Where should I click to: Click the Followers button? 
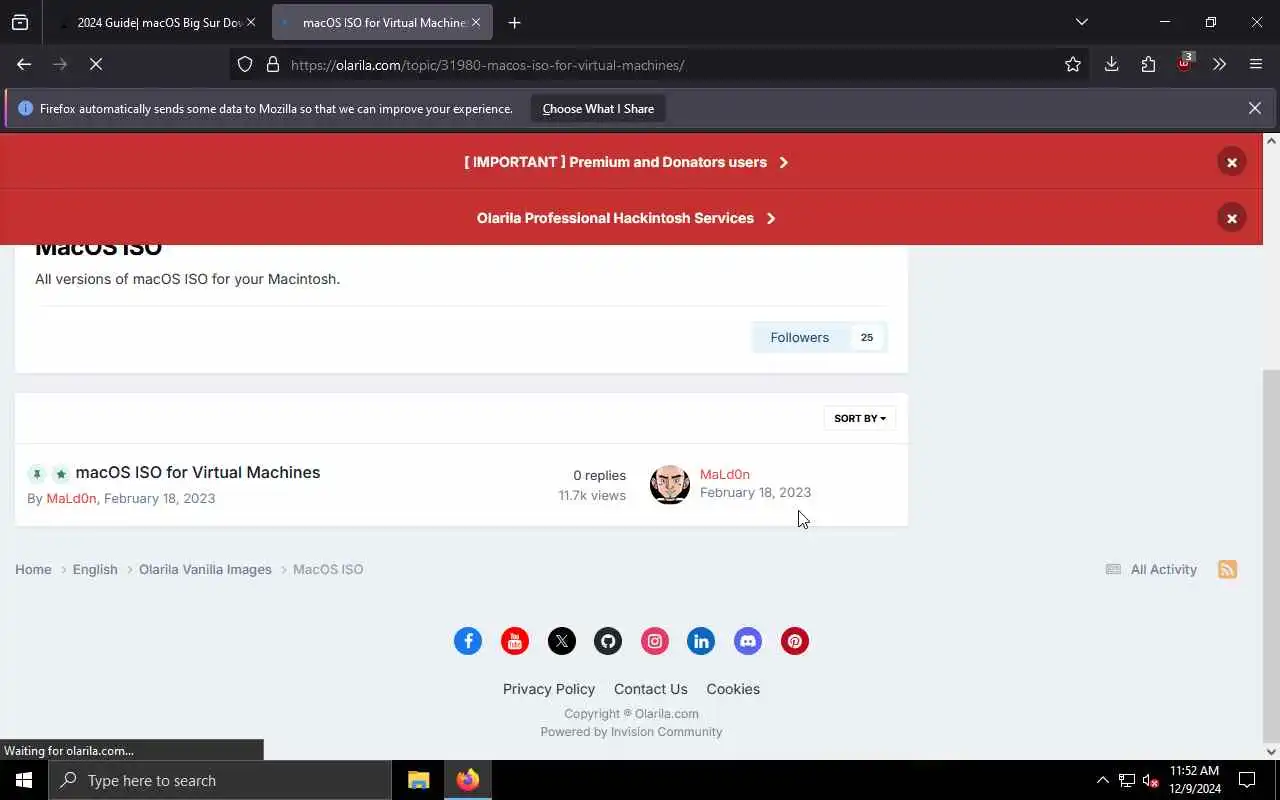[799, 337]
